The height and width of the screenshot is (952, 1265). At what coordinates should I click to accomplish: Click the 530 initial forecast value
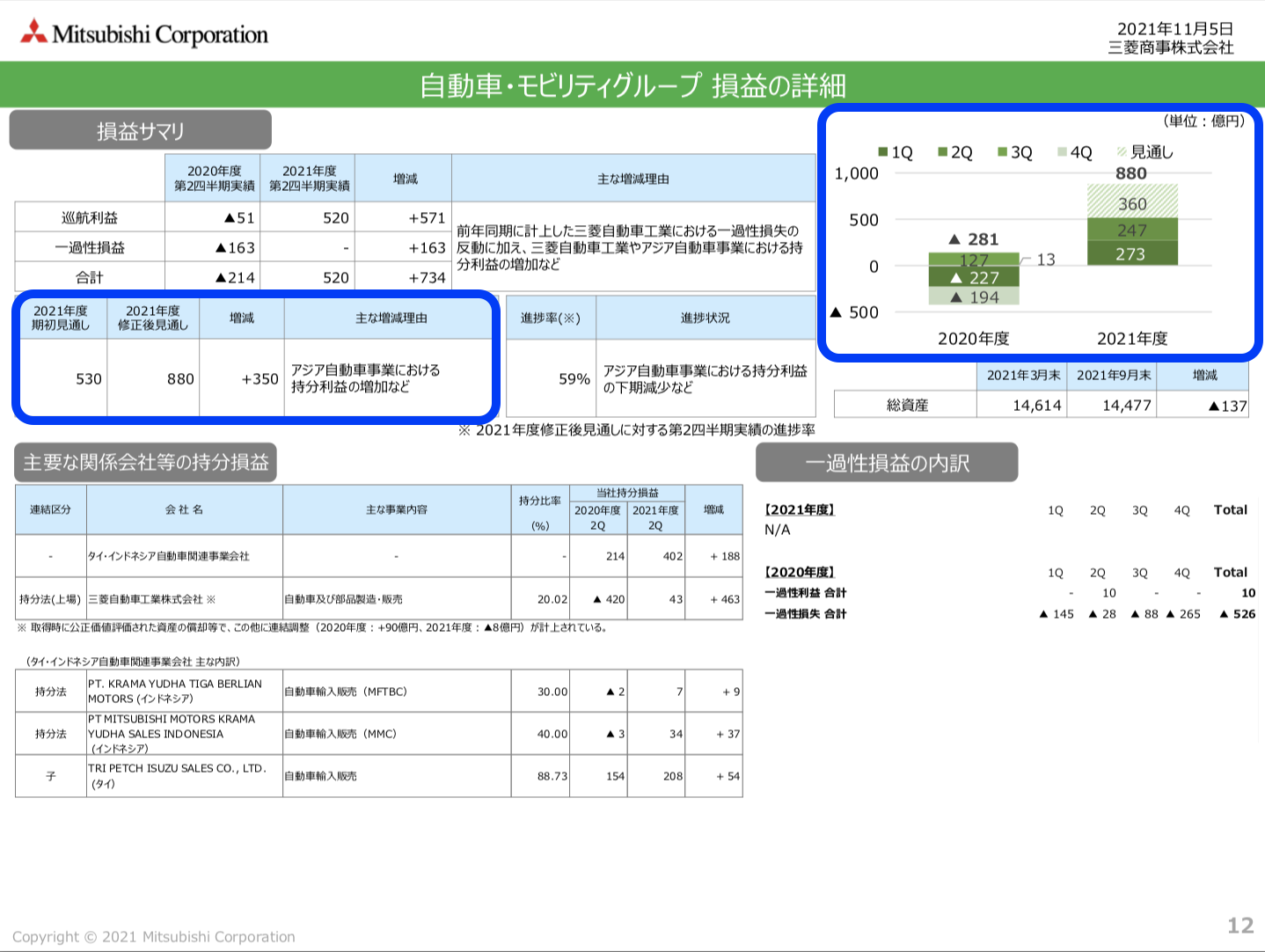pos(89,379)
